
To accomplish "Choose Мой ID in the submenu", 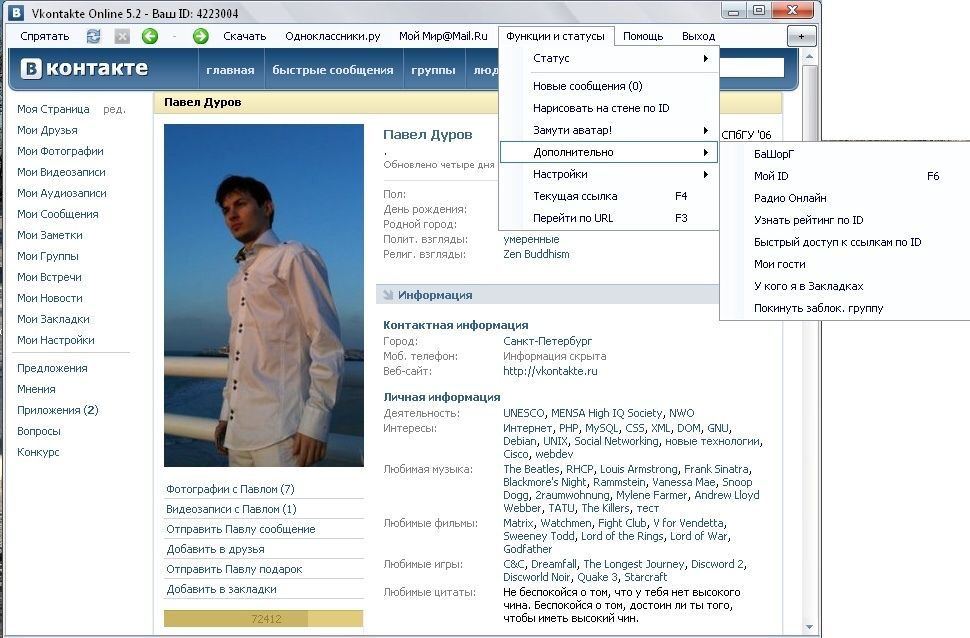I will click(x=845, y=176).
